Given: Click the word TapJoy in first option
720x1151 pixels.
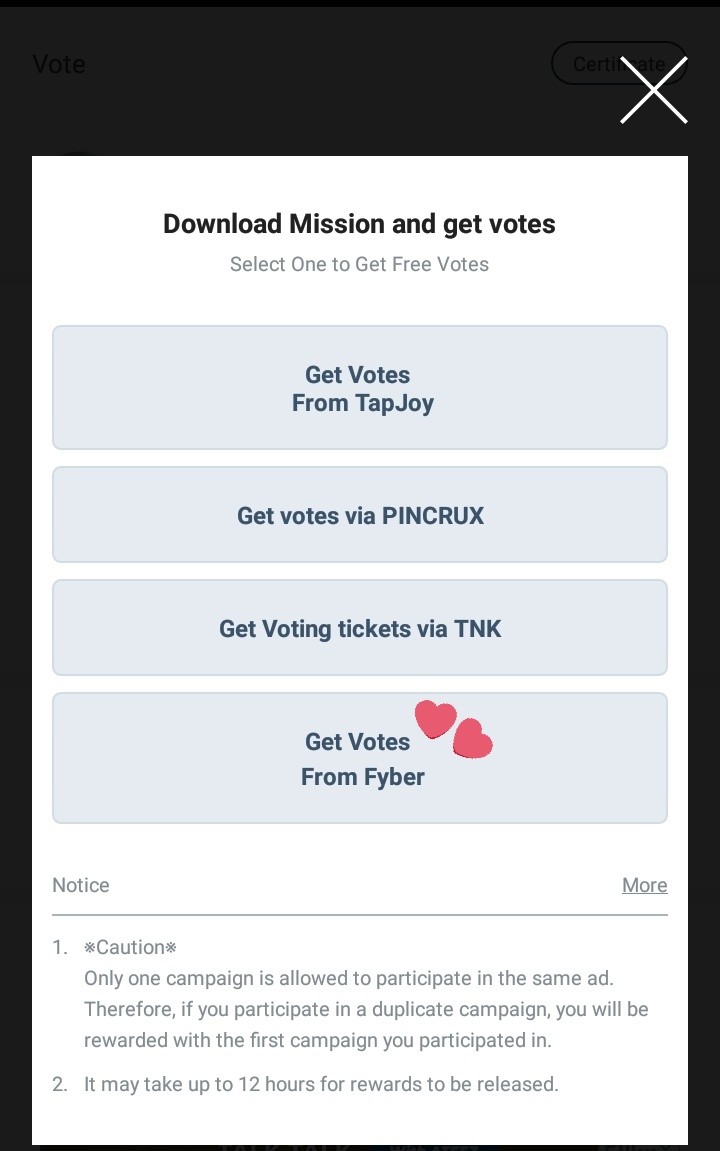Looking at the screenshot, I should click(x=394, y=403).
